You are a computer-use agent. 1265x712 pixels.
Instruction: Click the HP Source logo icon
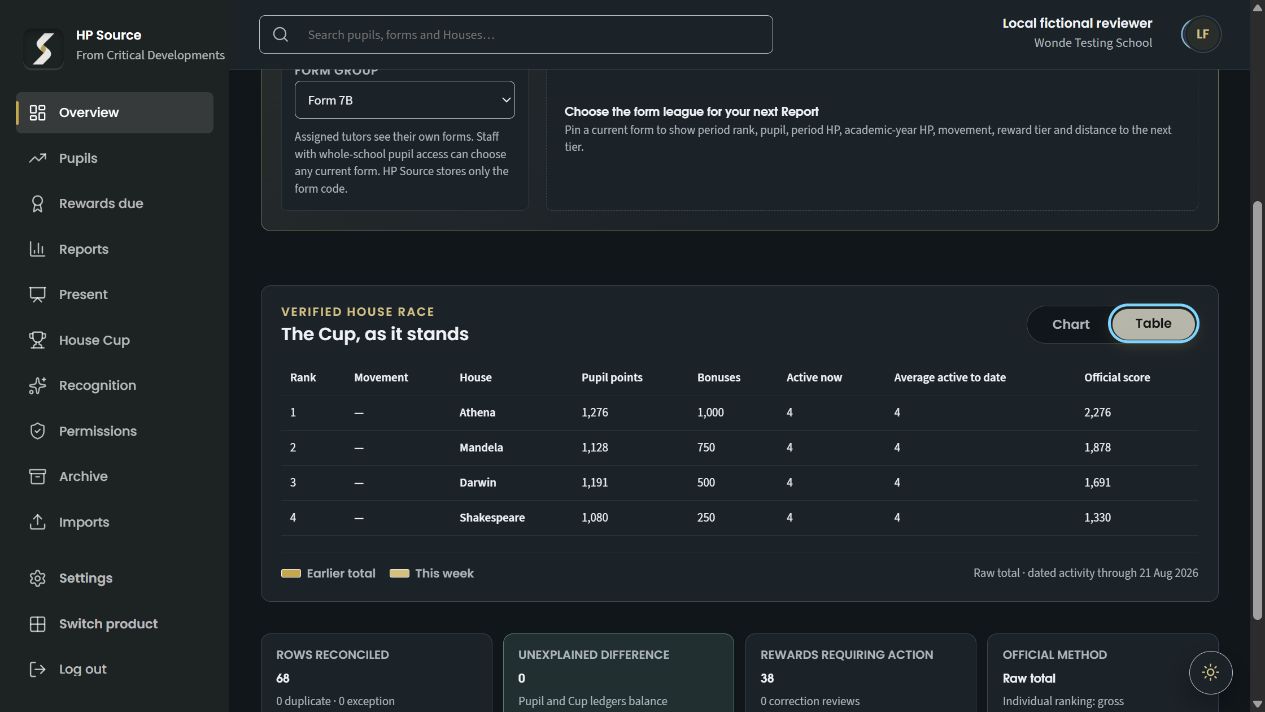pos(43,47)
